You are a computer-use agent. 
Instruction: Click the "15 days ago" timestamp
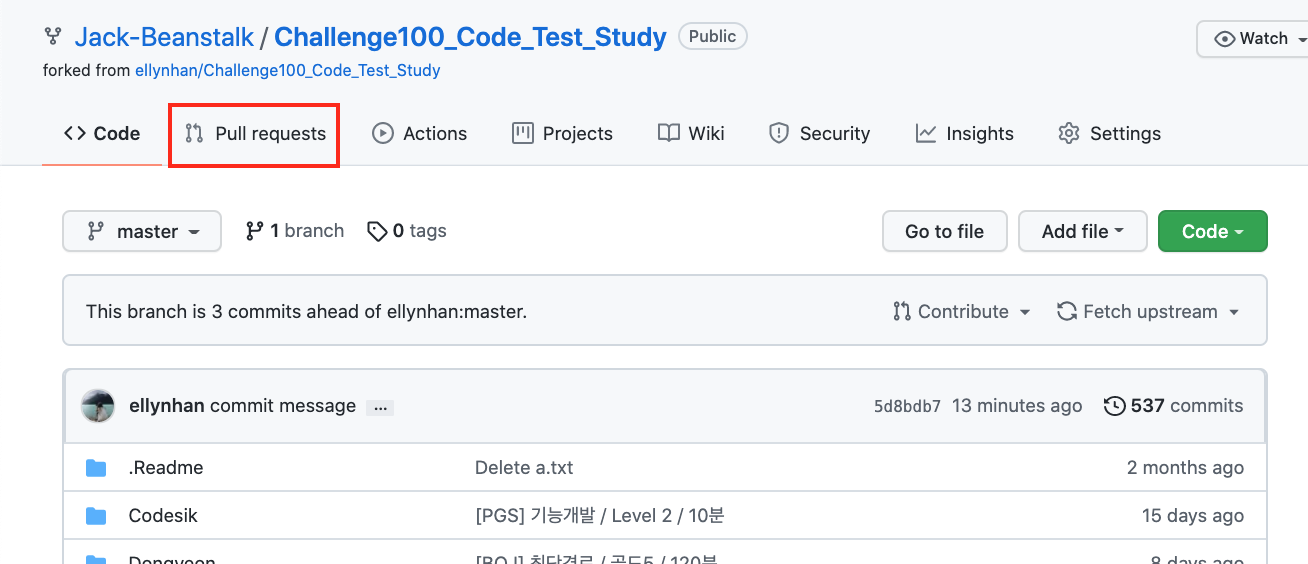(x=1193, y=516)
